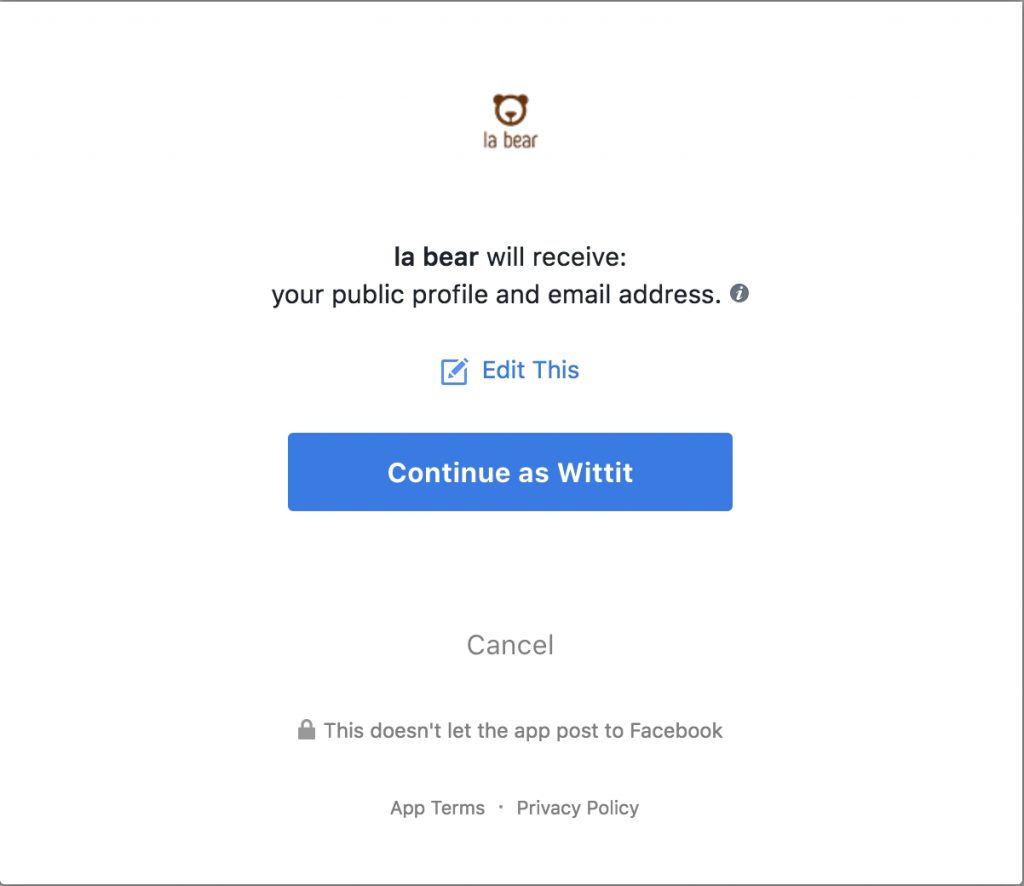The image size is (1024, 886).
Task: Click the brown "la bear" logo wordmark
Action: pos(510,140)
